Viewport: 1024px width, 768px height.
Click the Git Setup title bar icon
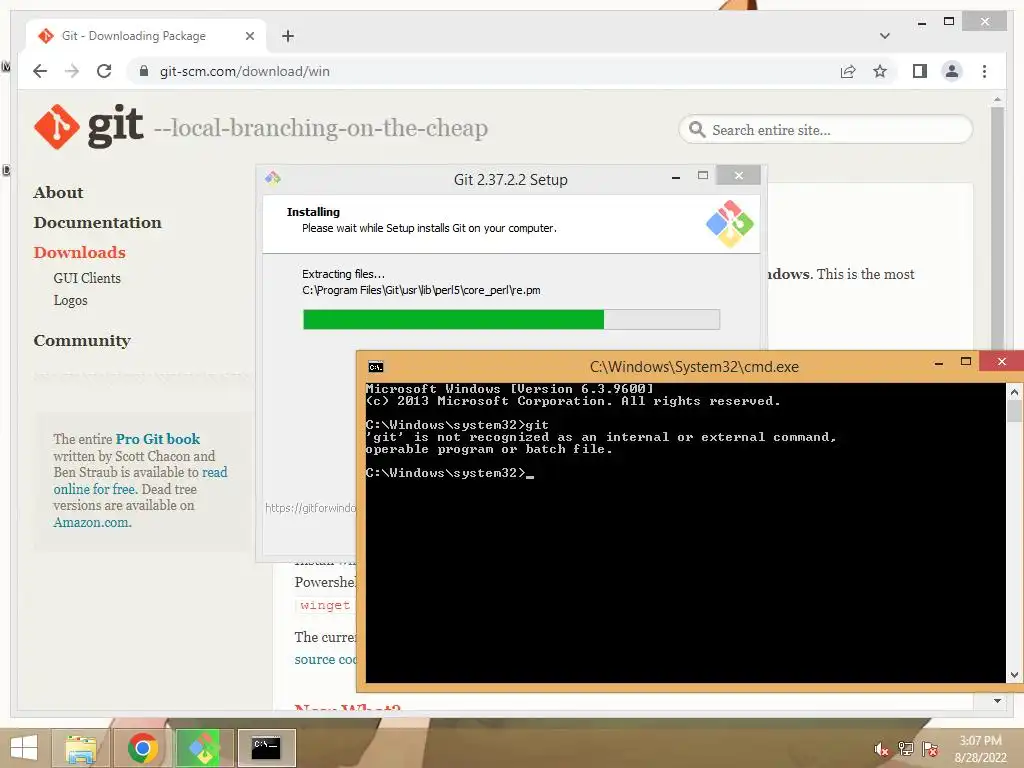pyautogui.click(x=272, y=178)
